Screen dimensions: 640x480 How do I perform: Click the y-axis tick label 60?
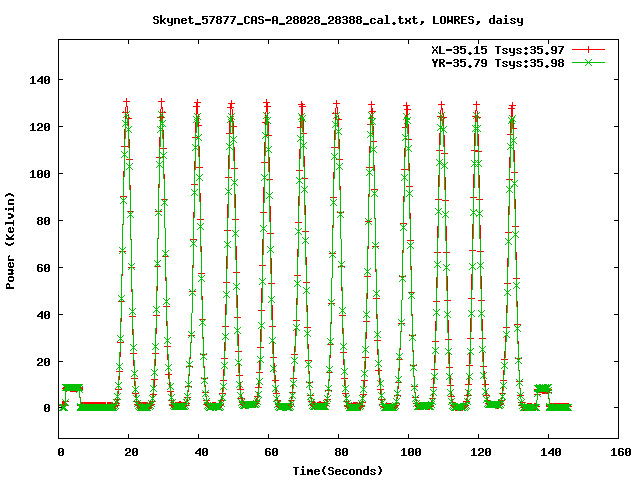43,268
